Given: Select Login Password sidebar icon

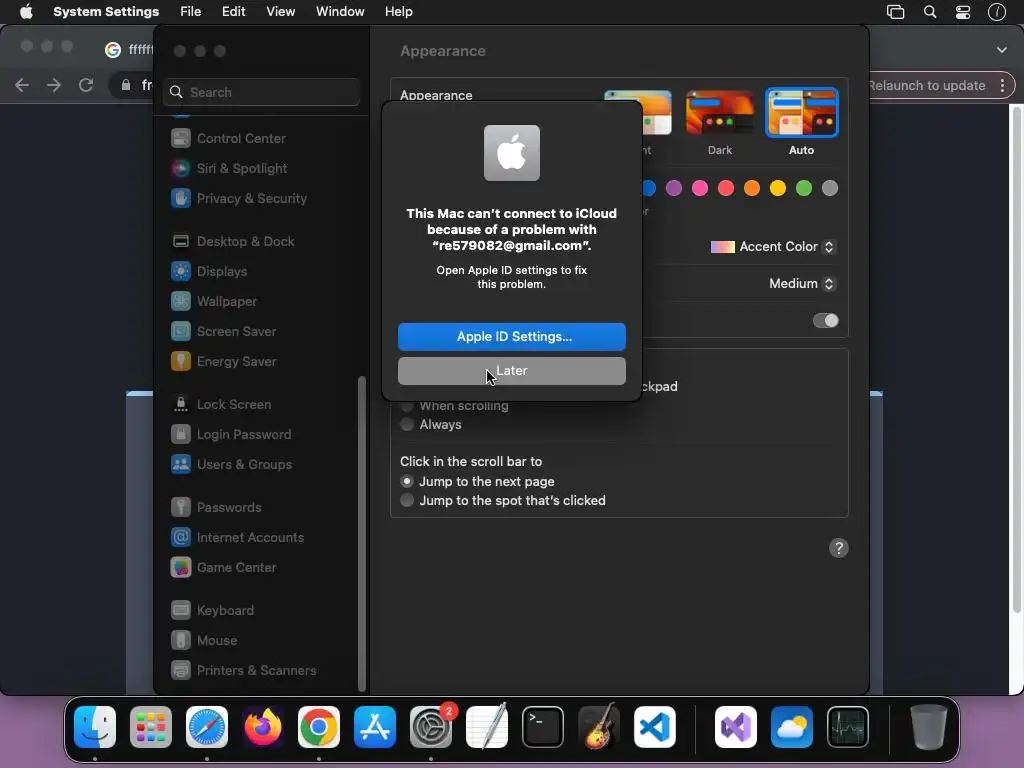Looking at the screenshot, I should (181, 435).
